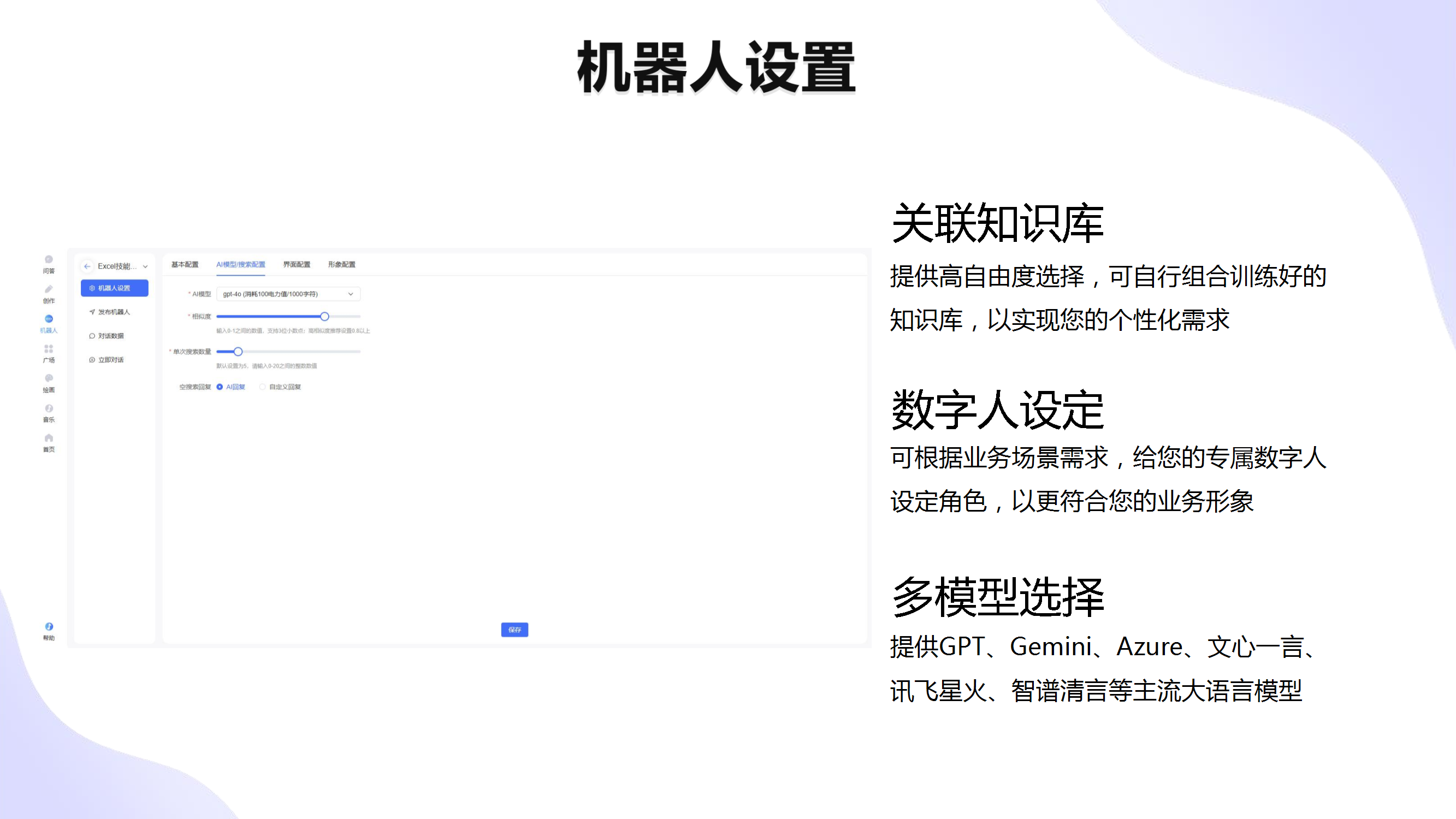Open the 创作 pencil icon in the sidebar
Image resolution: width=1456 pixels, height=819 pixels.
point(49,290)
